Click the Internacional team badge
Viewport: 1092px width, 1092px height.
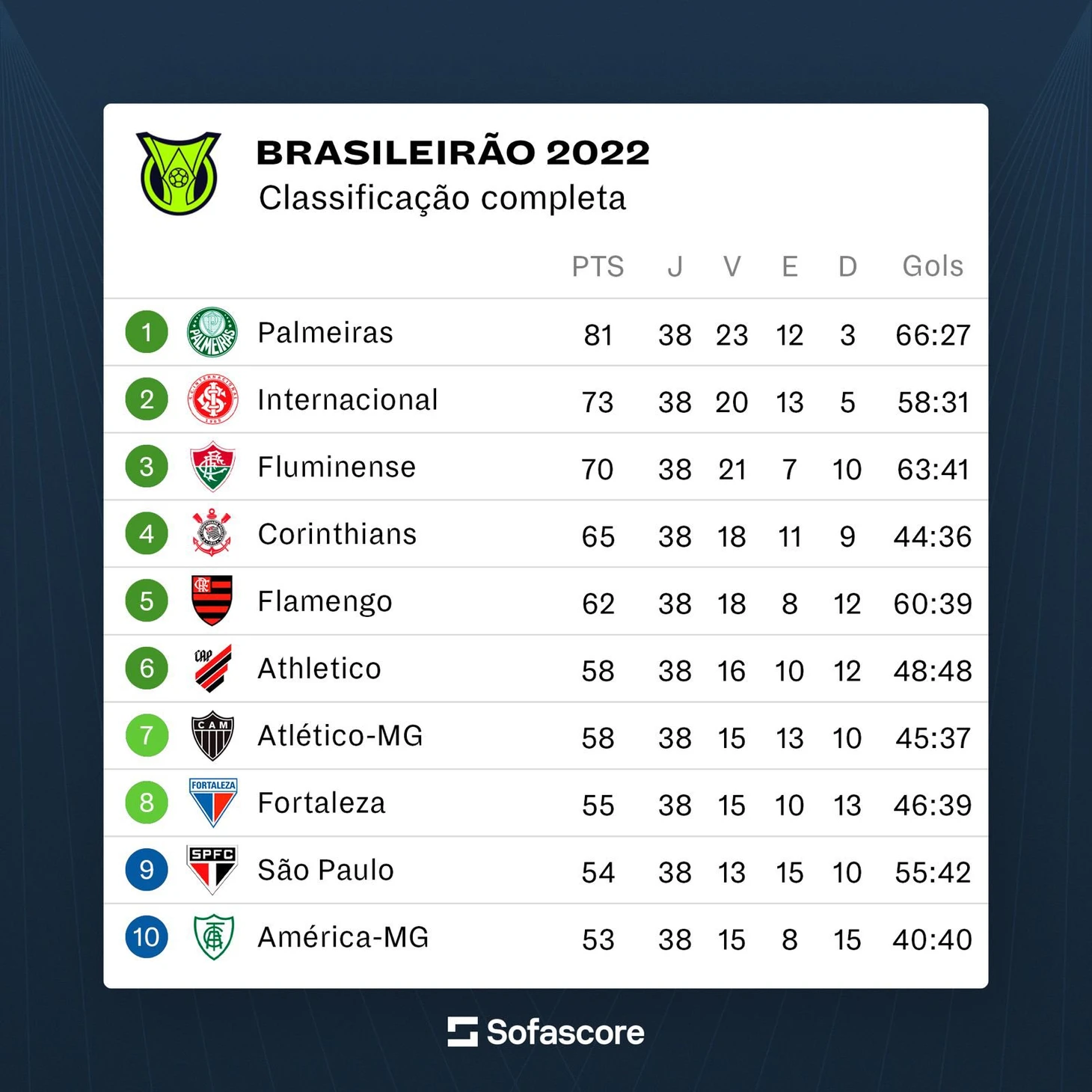[x=212, y=399]
